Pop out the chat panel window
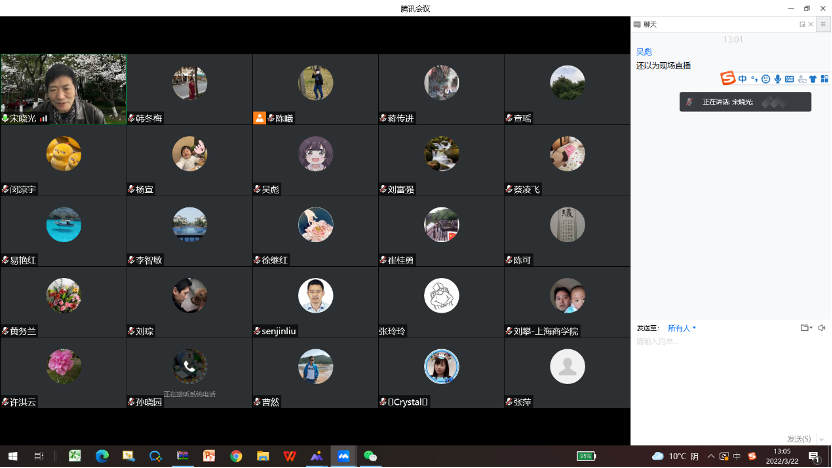The height and width of the screenshot is (468, 832). click(x=802, y=24)
